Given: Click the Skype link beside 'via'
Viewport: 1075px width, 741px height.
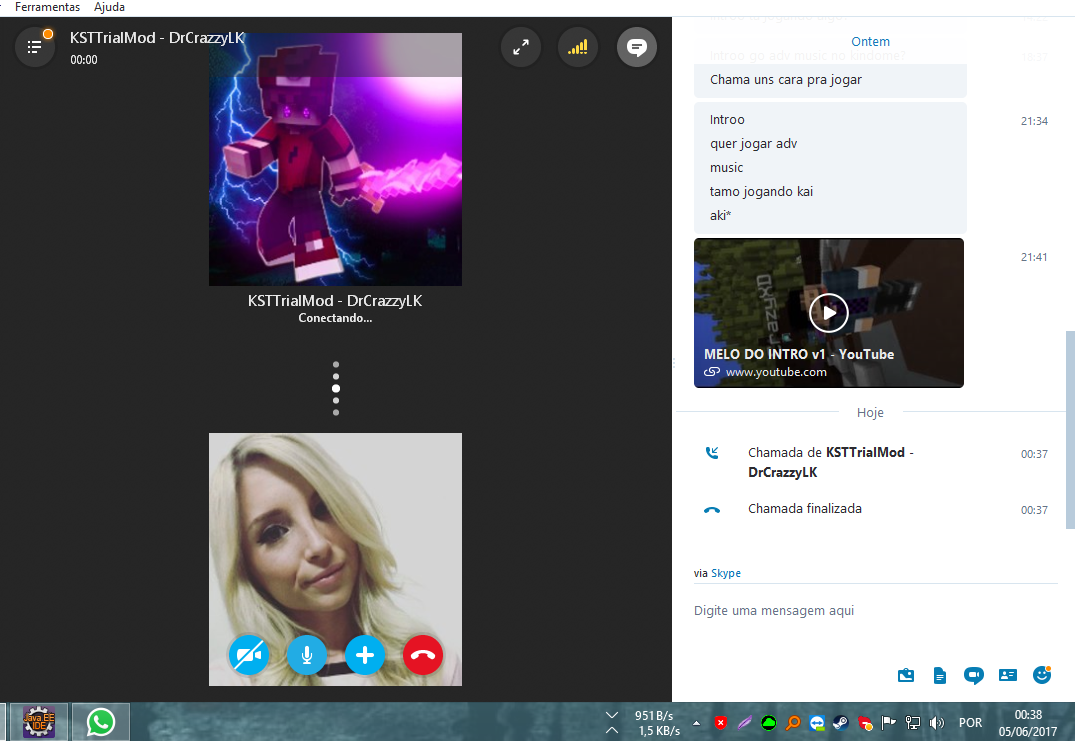Looking at the screenshot, I should coord(725,573).
